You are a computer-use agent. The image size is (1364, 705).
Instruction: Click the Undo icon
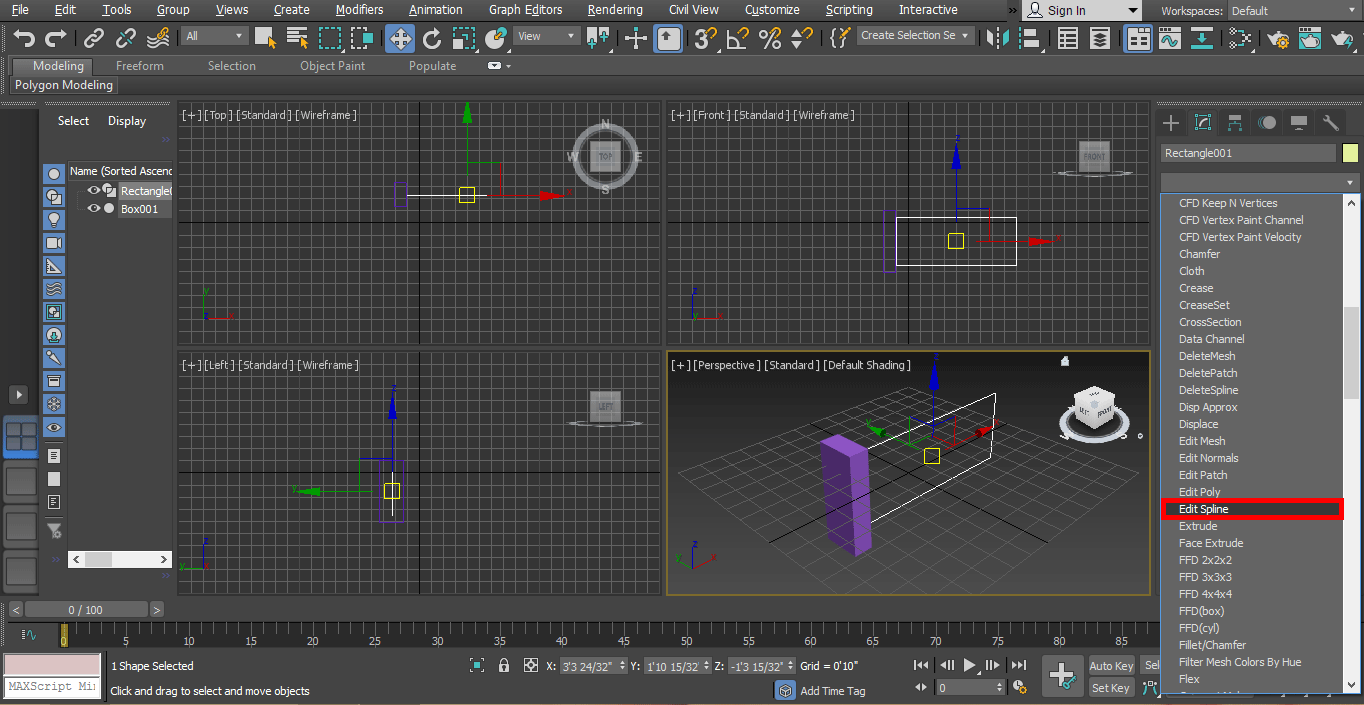tap(24, 37)
